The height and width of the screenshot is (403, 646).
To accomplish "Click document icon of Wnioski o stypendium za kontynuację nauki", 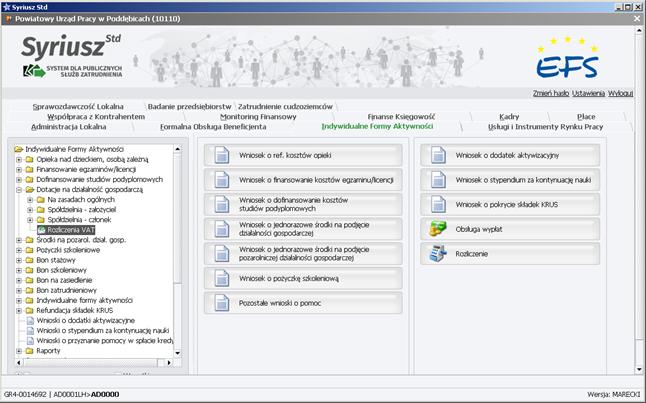I will click(x=30, y=330).
